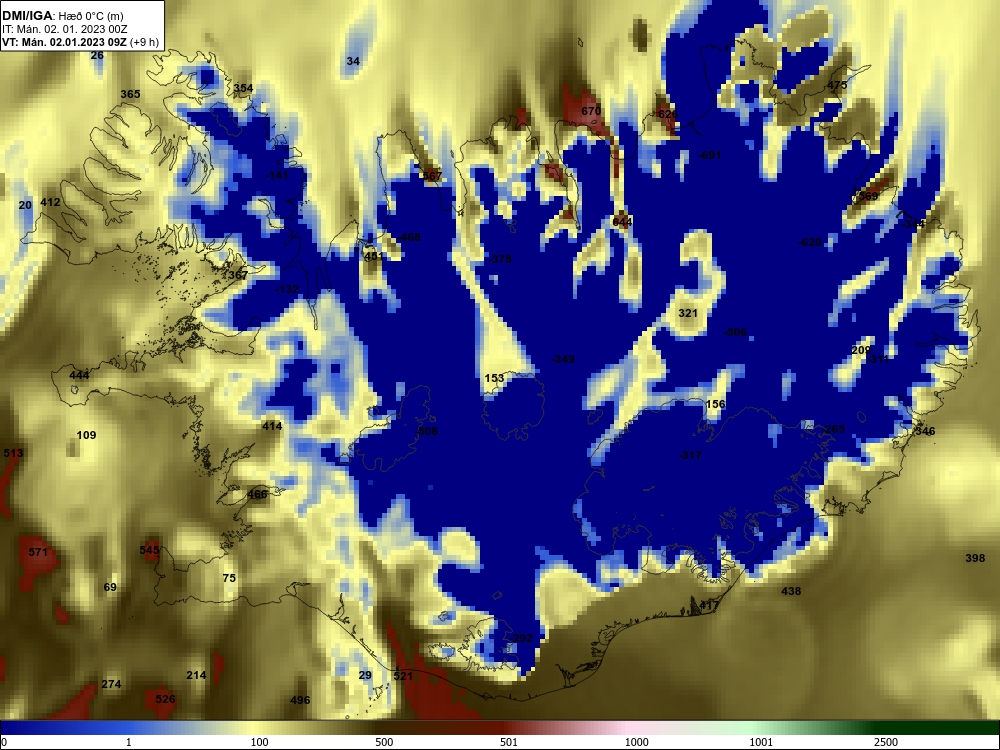The height and width of the screenshot is (750, 1000).
Task: Click the map value 156
Action: point(716,404)
